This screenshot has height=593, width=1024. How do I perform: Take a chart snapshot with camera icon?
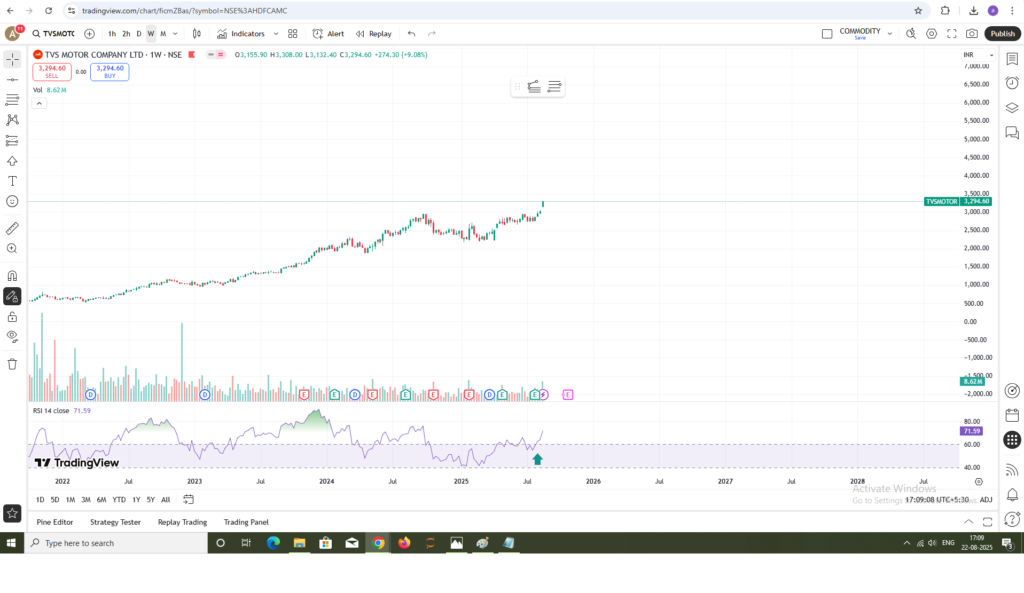tap(972, 34)
